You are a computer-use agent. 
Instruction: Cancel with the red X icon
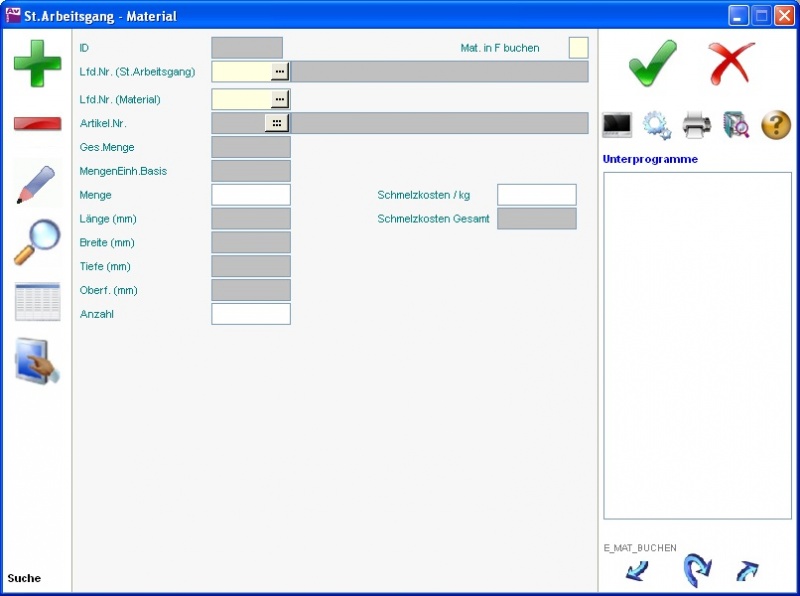coord(732,63)
